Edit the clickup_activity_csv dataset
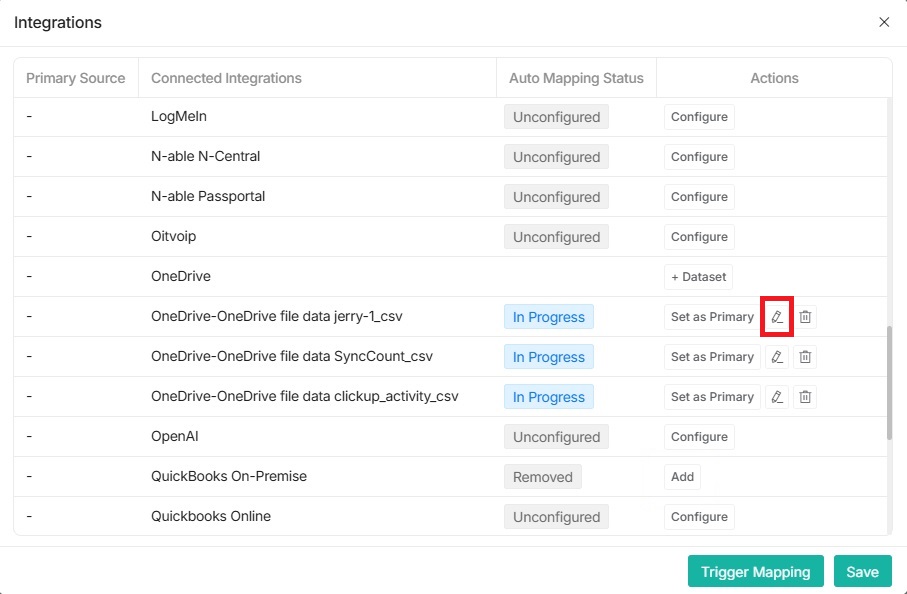The width and height of the screenshot is (907, 594). click(x=777, y=397)
